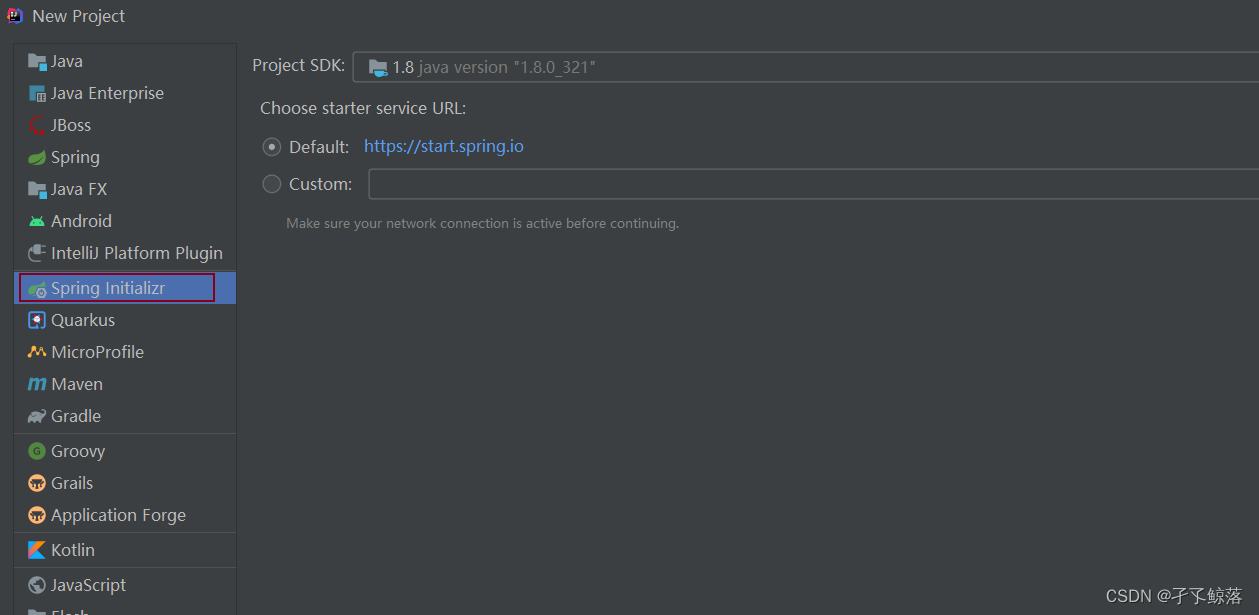Choose the 'Android' entry text
Screen dimensions: 1259x615
81,221
